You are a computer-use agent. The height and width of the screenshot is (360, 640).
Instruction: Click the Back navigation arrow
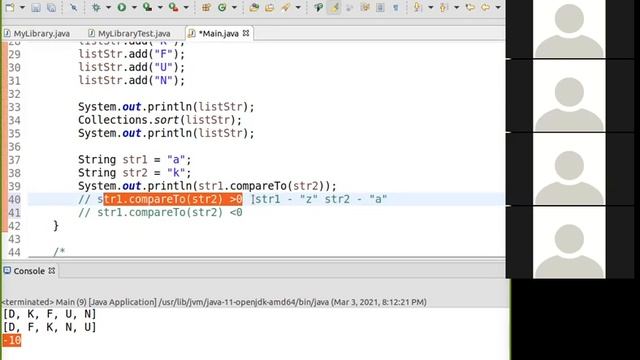(x=470, y=7)
